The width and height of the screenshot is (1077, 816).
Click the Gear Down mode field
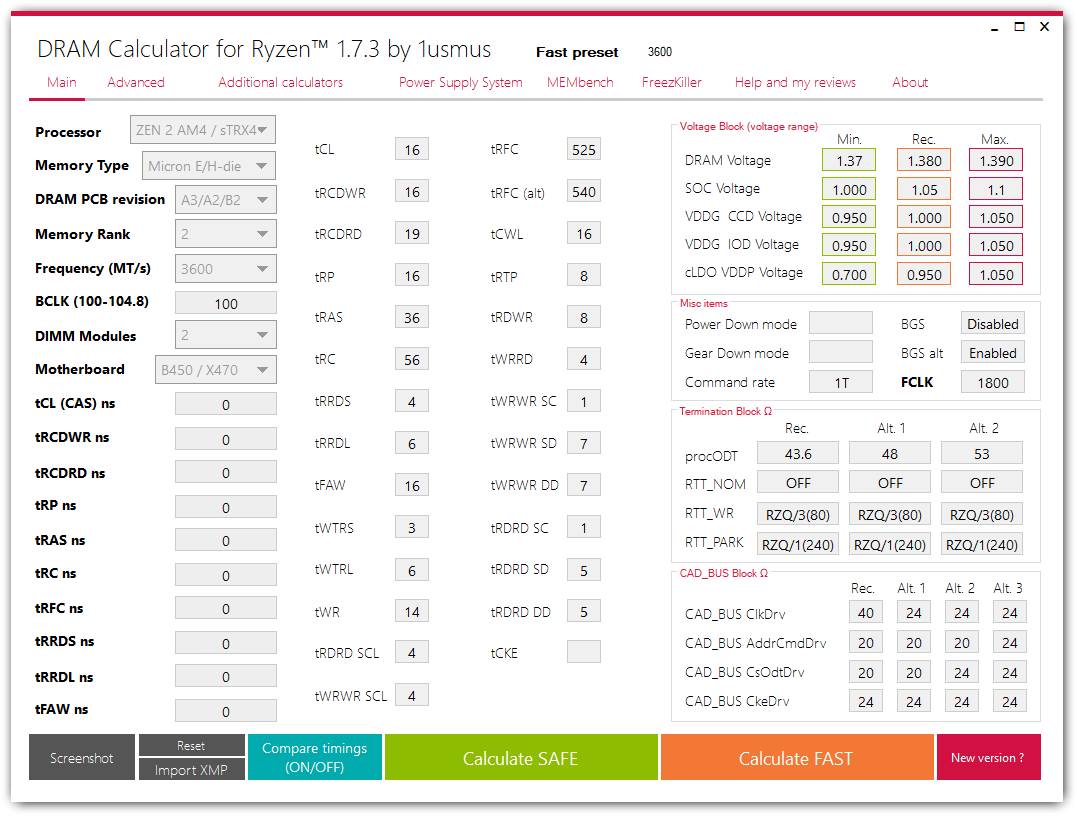click(x=841, y=352)
